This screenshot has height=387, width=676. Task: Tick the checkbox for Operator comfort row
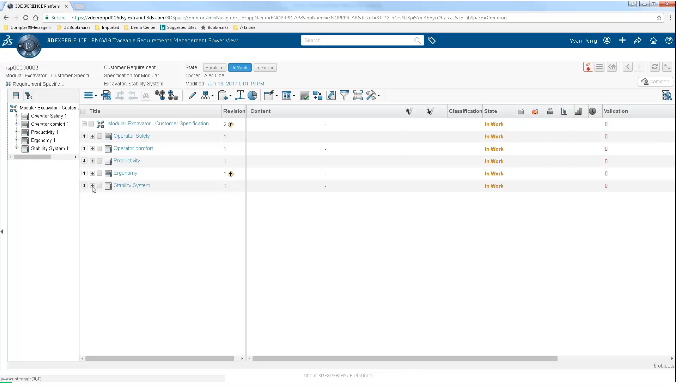point(99,149)
